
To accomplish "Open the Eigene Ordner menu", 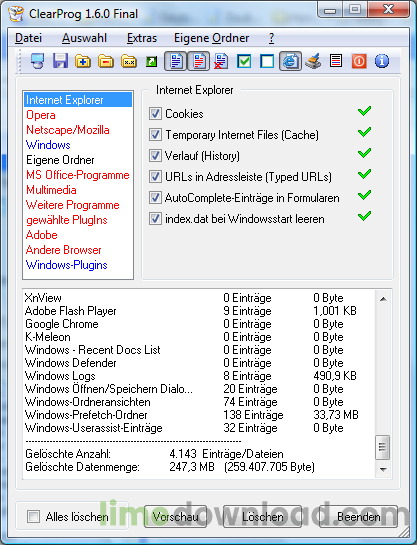I will click(x=211, y=38).
